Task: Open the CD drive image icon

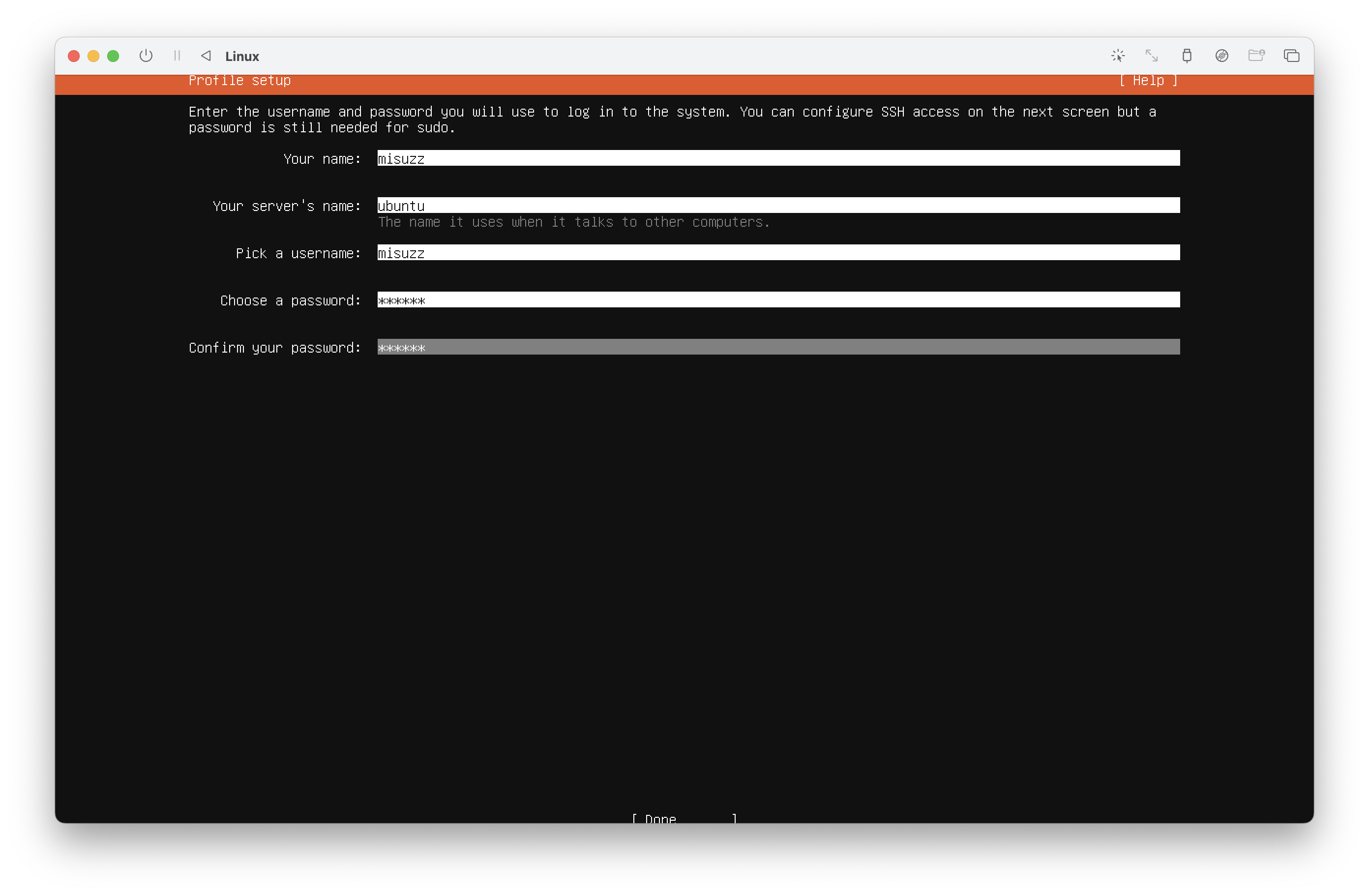Action: coord(1222,56)
